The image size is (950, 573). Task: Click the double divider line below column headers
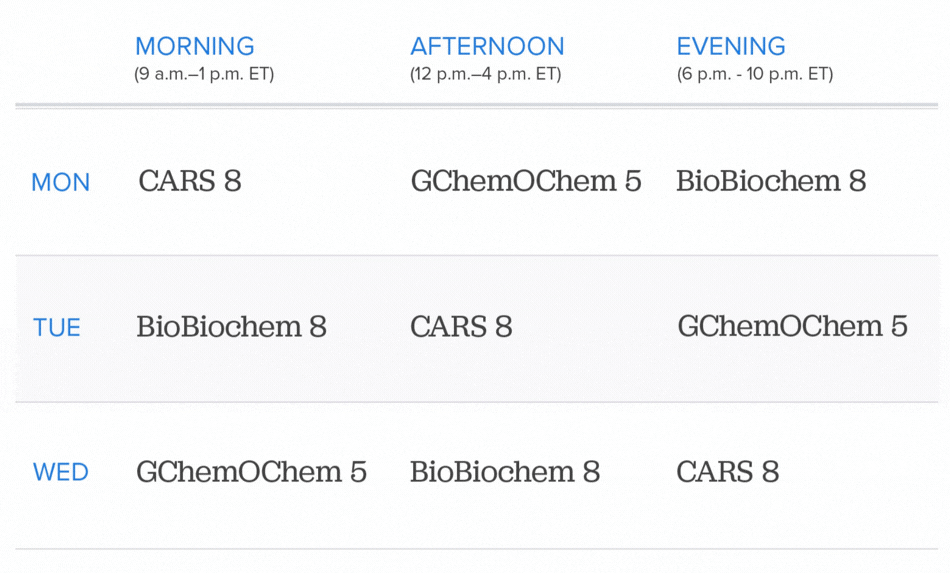pyautogui.click(x=476, y=104)
